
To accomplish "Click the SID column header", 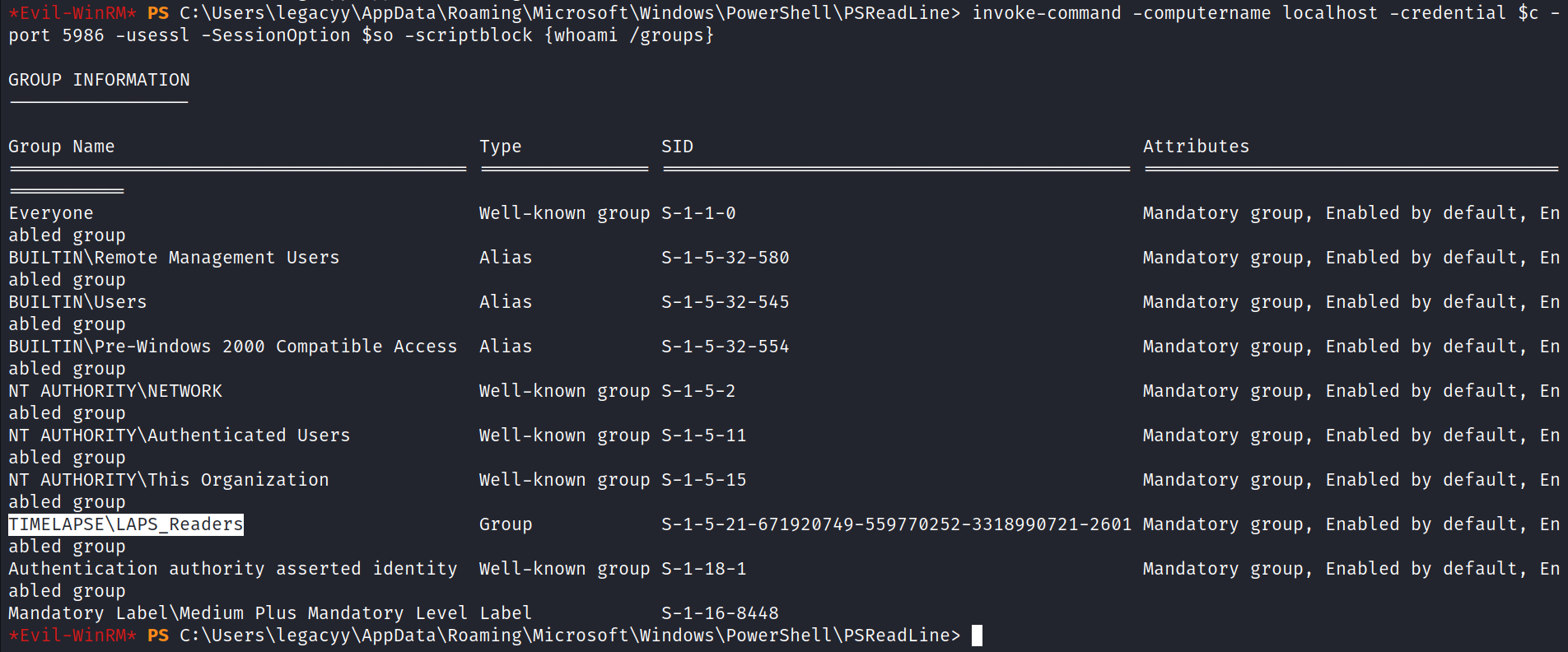I will coord(677,147).
